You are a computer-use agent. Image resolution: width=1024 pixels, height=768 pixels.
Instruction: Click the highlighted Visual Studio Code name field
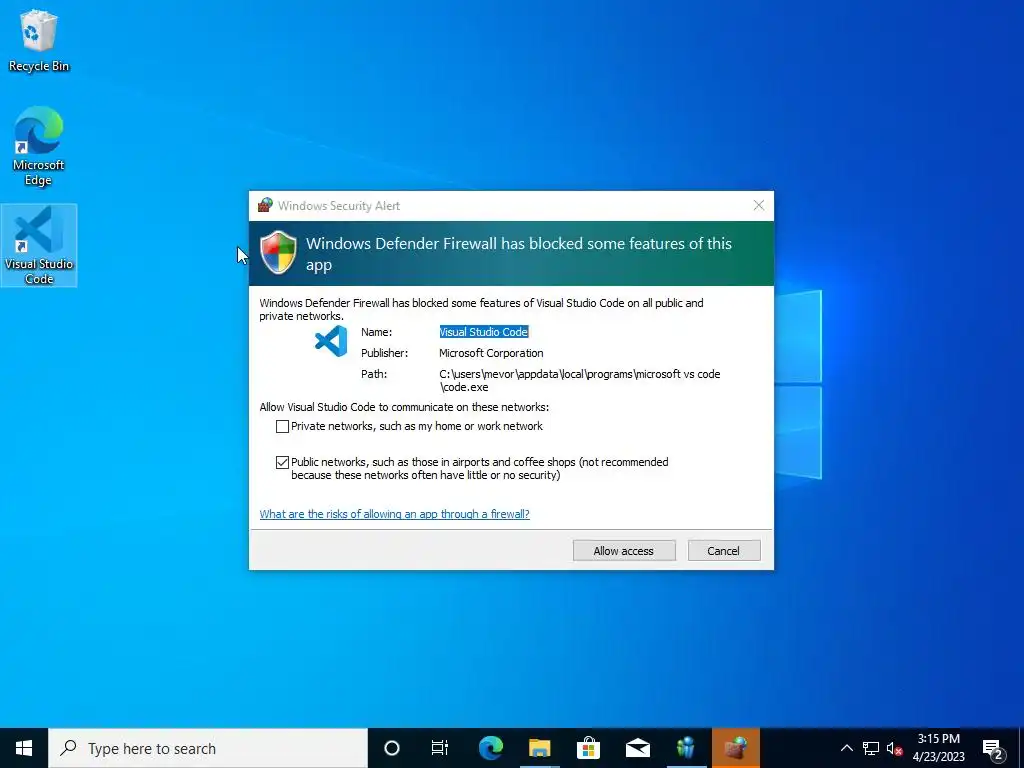(484, 332)
